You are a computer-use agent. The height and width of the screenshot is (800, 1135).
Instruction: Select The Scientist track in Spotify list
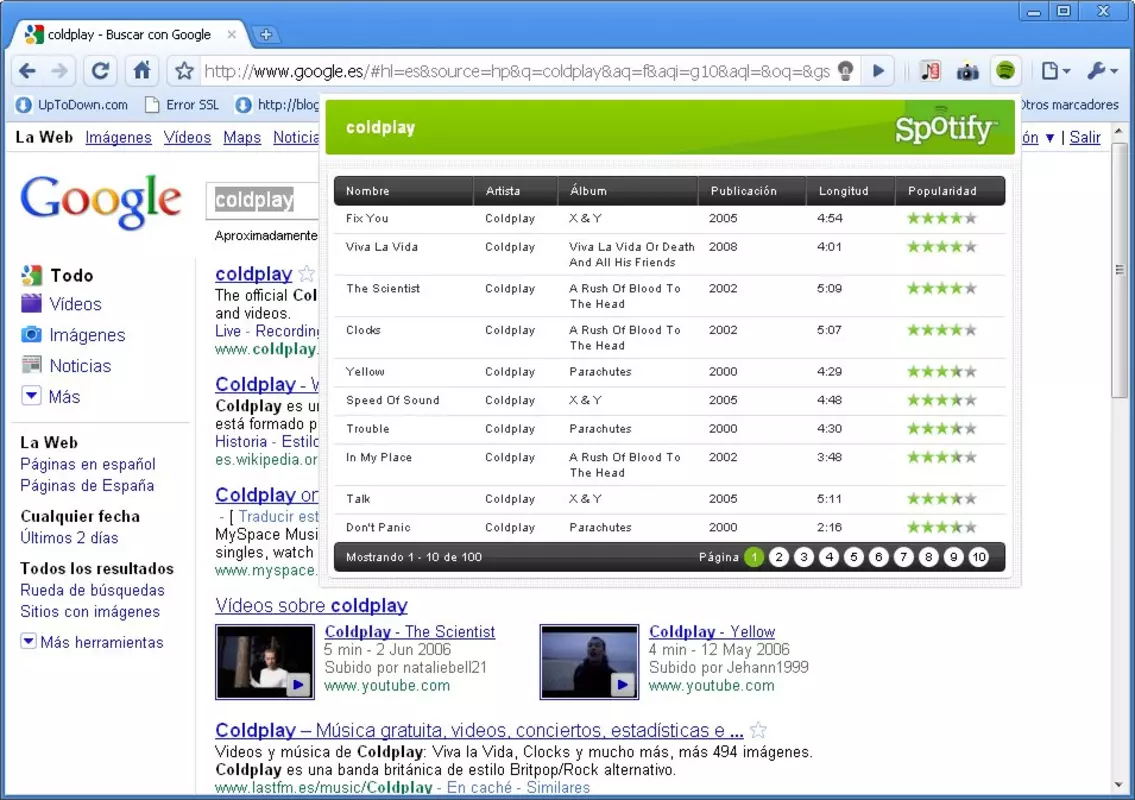pos(383,289)
